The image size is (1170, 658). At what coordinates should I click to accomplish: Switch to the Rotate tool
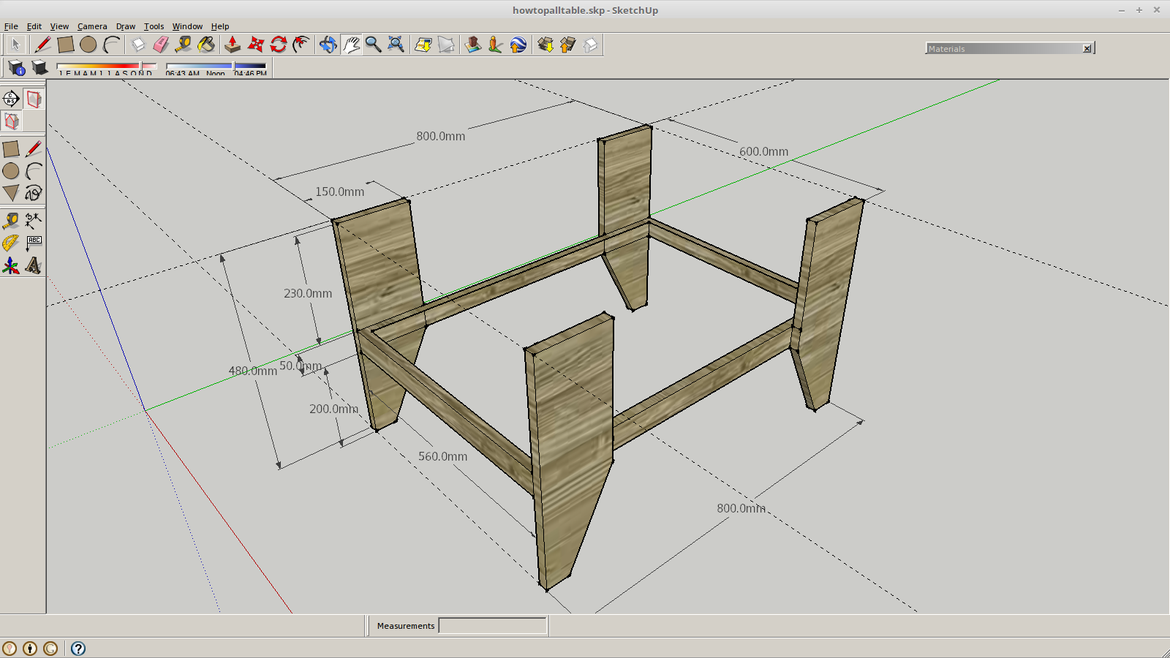(x=277, y=44)
